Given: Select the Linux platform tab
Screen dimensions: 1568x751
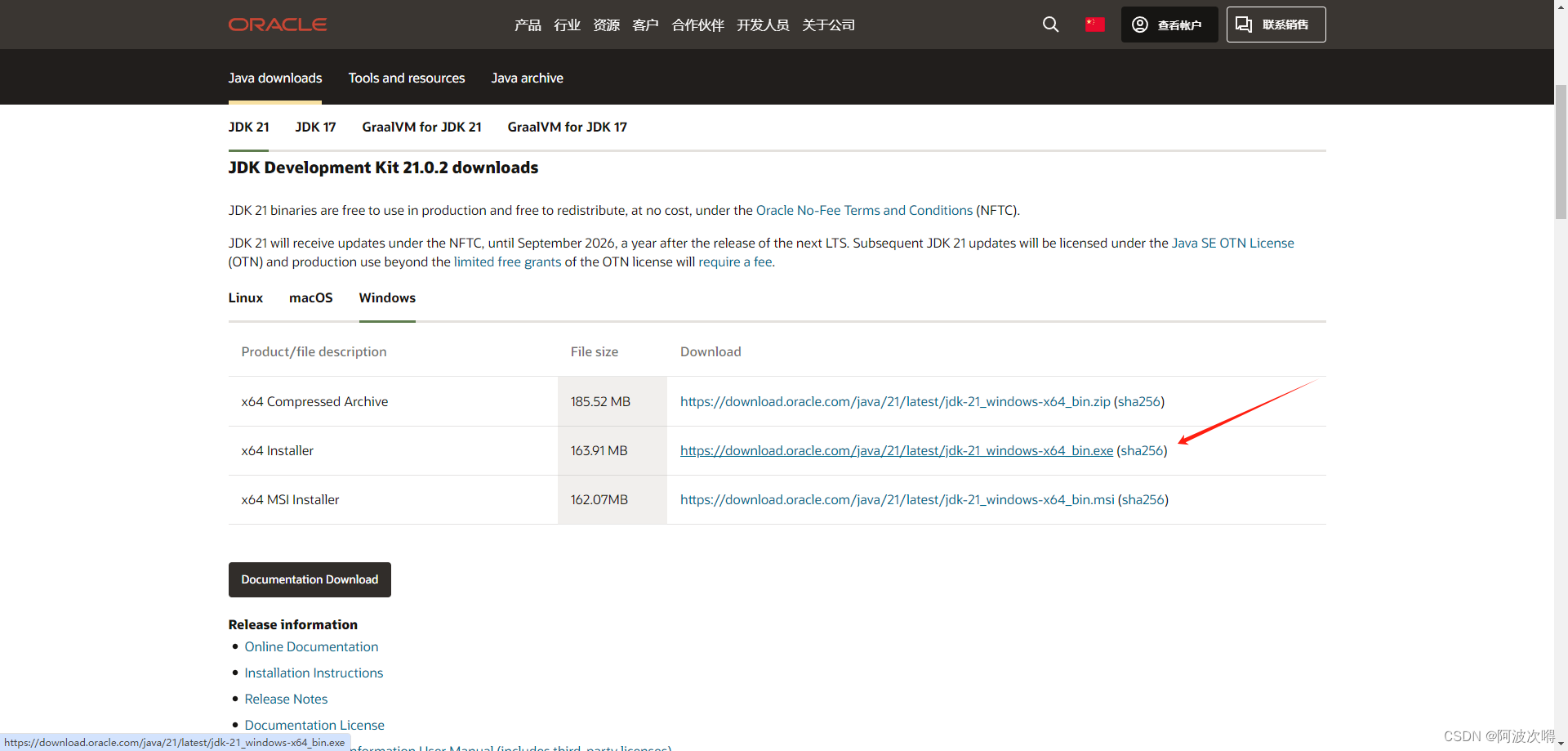Looking at the screenshot, I should click(x=245, y=297).
